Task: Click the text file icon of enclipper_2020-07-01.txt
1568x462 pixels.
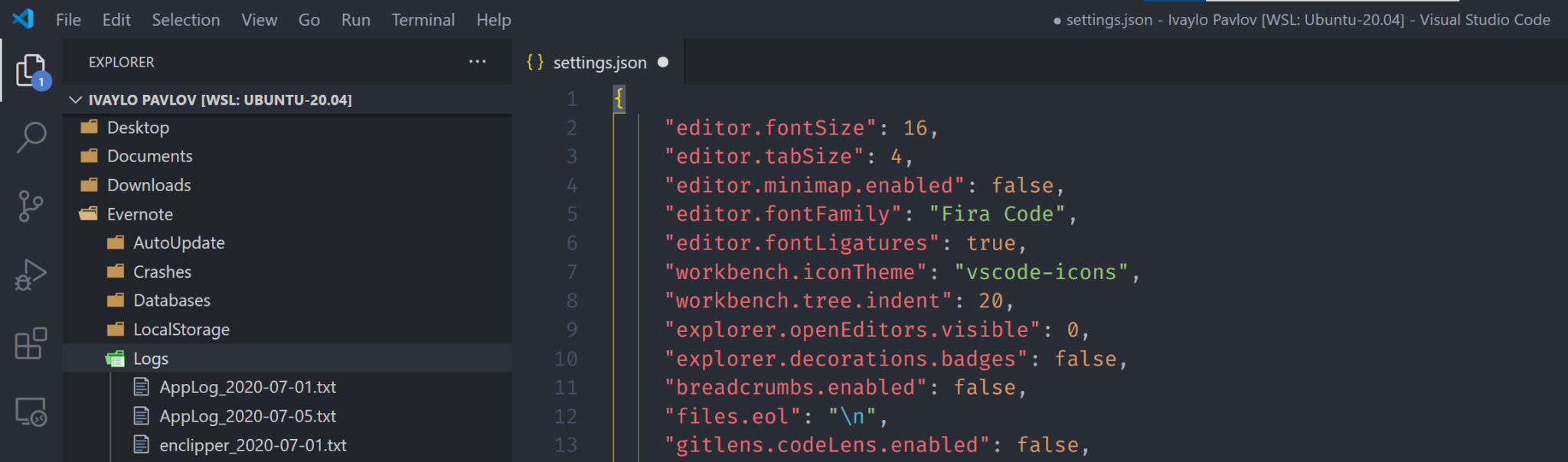Action: [141, 444]
